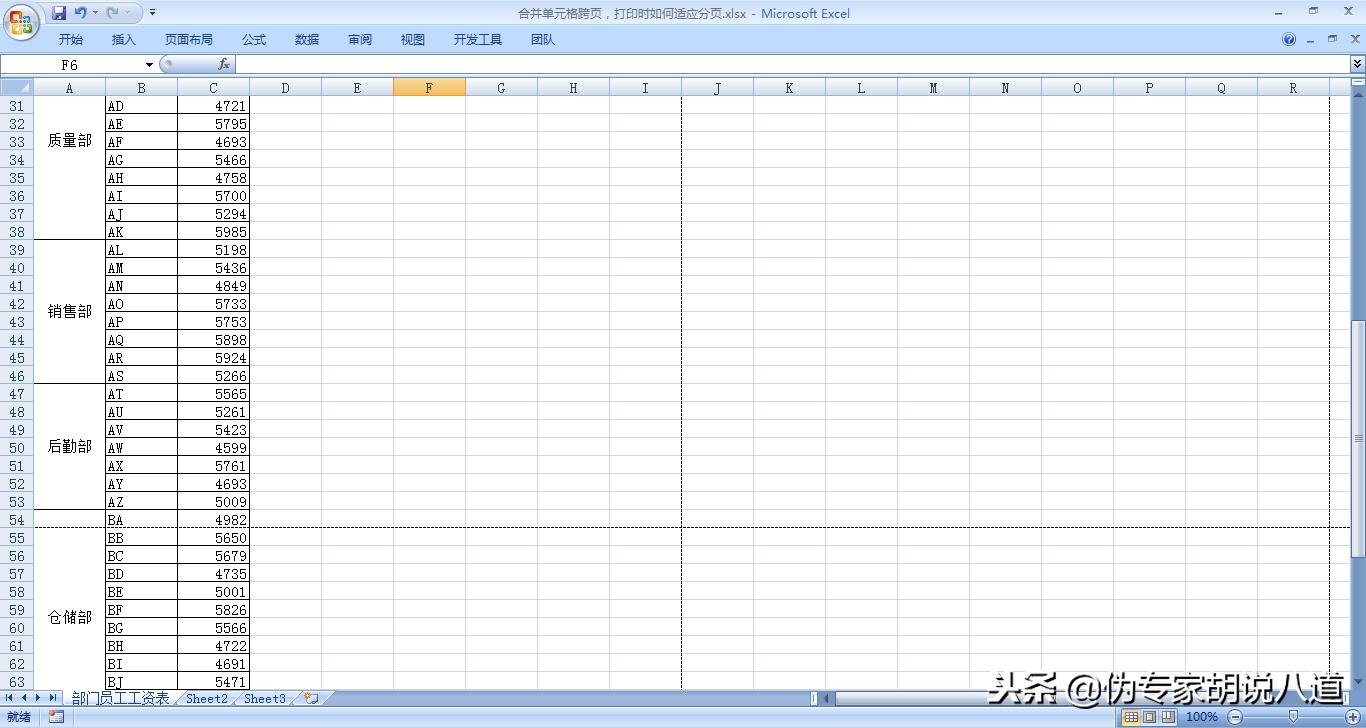Open the 数据 ribbon tab
The image size is (1366, 728).
coord(306,39)
